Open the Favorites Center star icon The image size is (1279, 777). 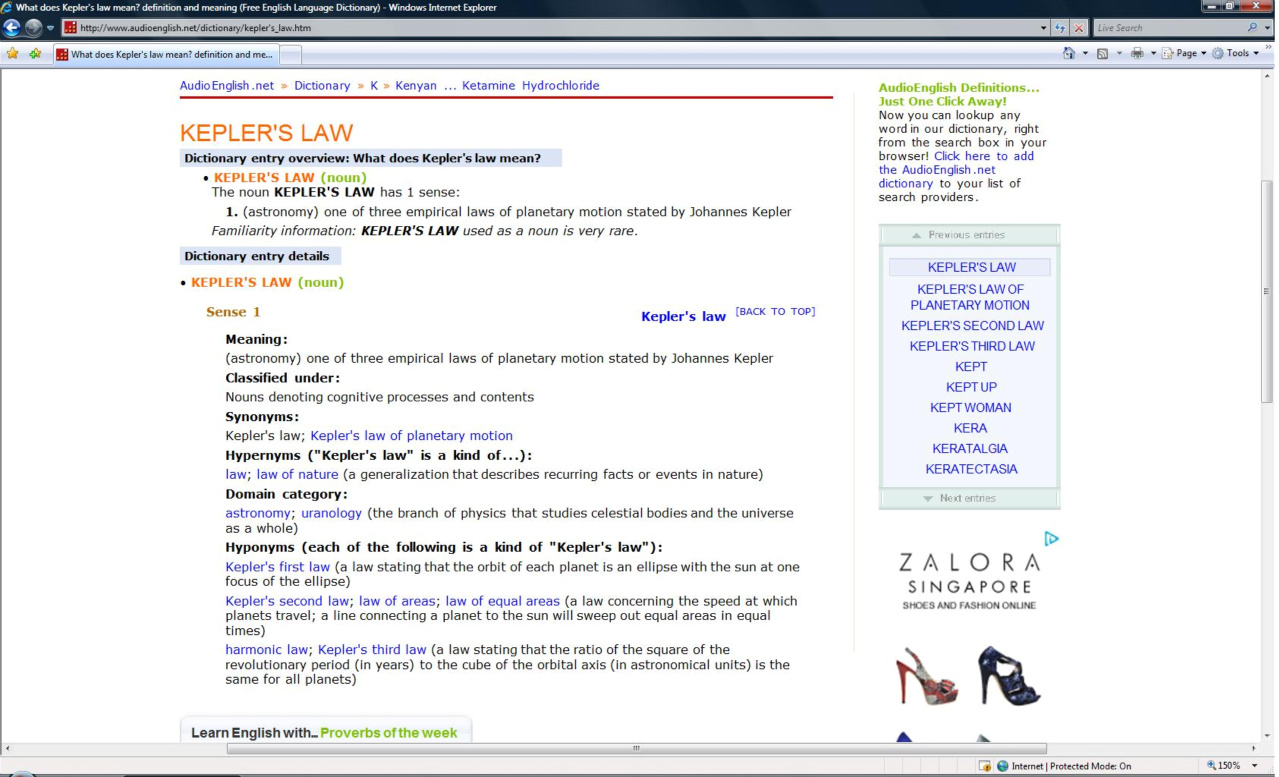click(x=12, y=53)
